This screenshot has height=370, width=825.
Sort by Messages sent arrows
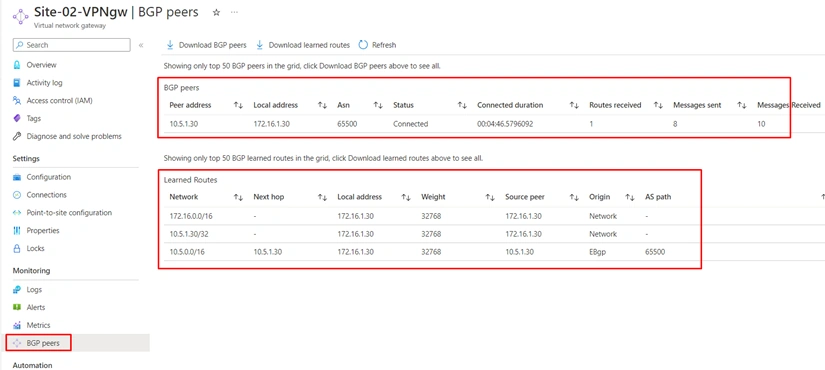click(742, 105)
